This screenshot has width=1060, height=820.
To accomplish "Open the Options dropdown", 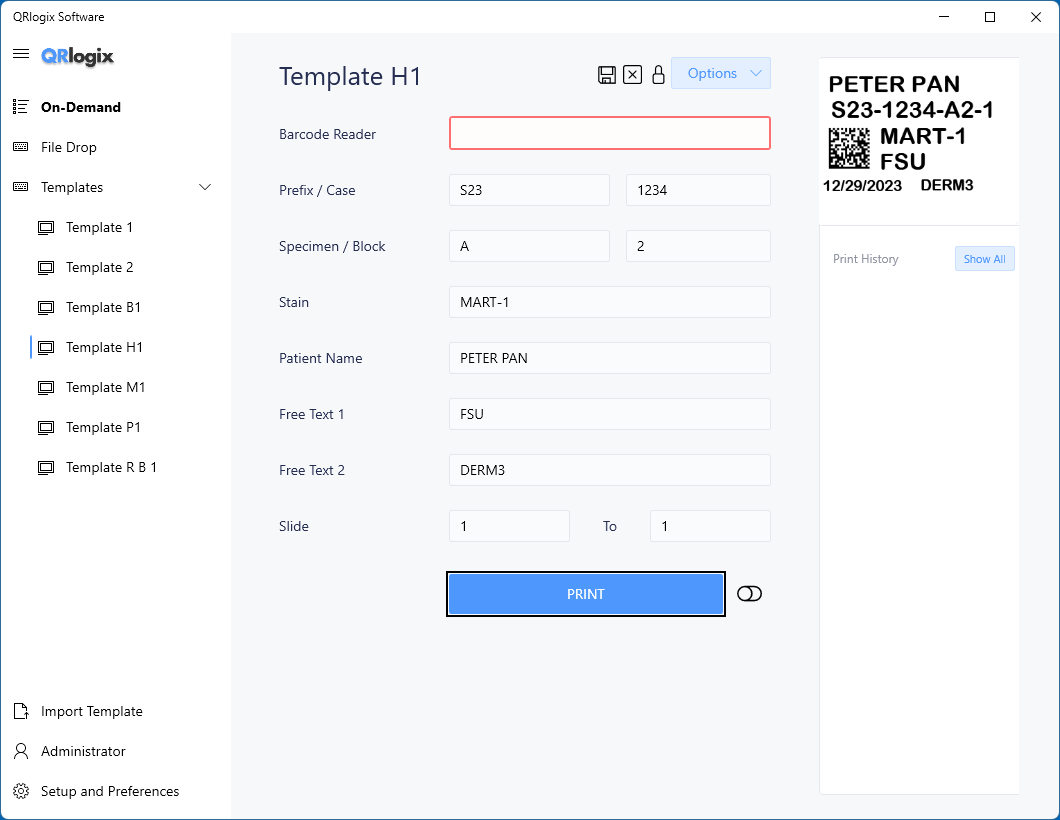I will (x=720, y=73).
